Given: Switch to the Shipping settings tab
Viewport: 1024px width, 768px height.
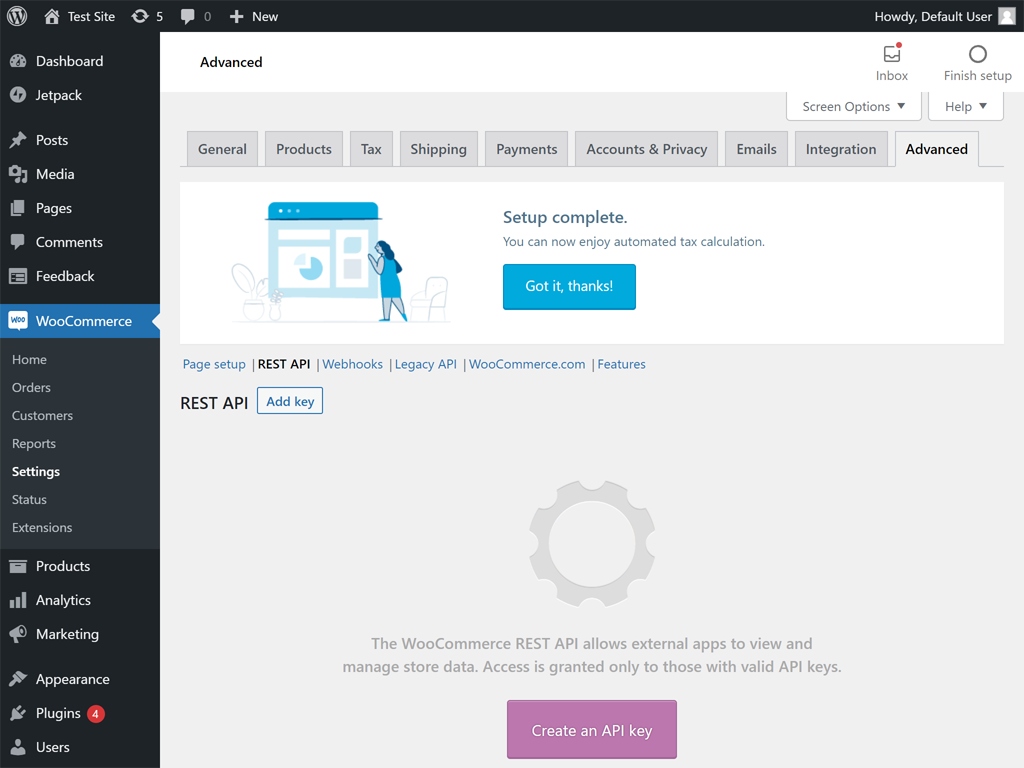Looking at the screenshot, I should (x=438, y=149).
